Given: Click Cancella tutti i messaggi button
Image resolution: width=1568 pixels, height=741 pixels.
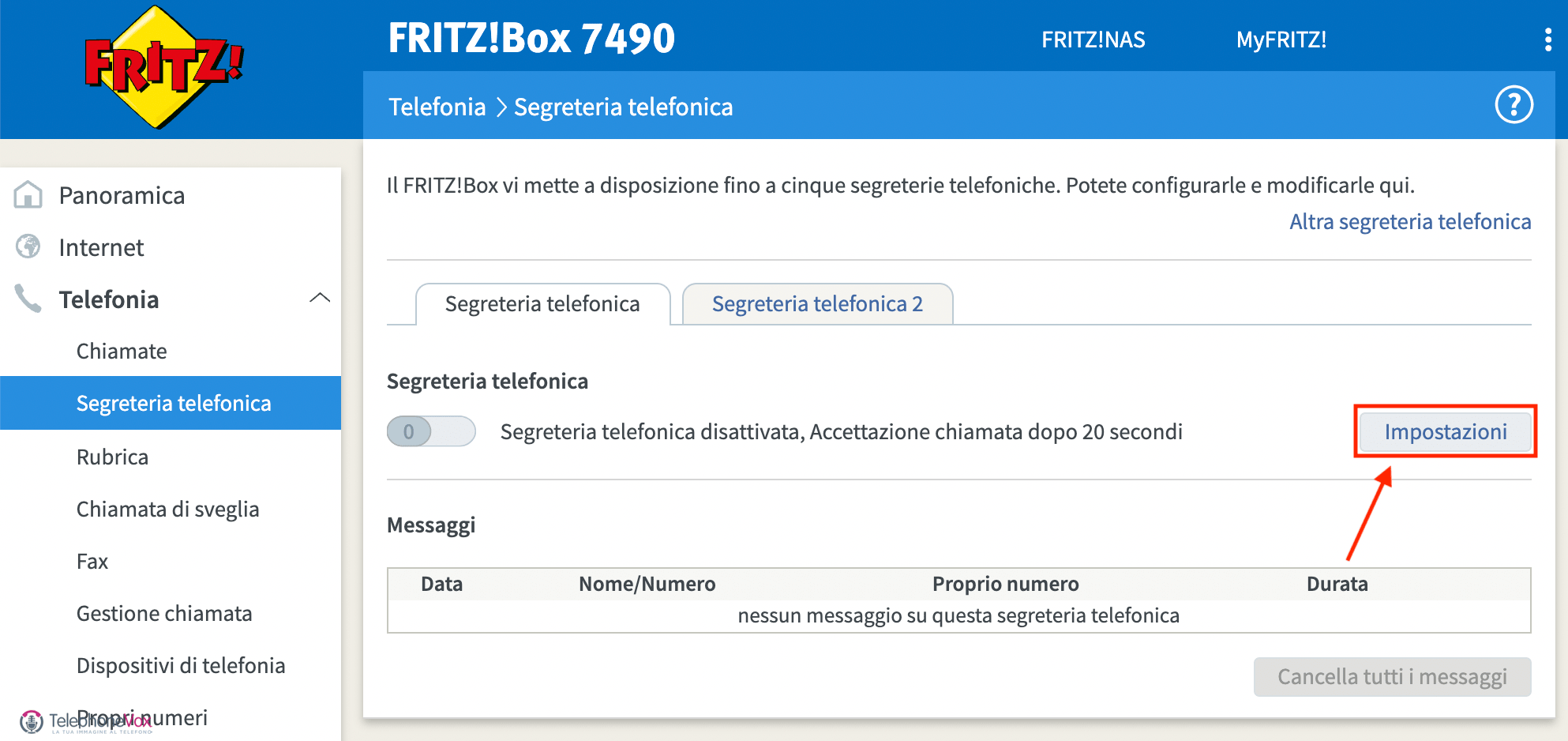Looking at the screenshot, I should point(1392,677).
